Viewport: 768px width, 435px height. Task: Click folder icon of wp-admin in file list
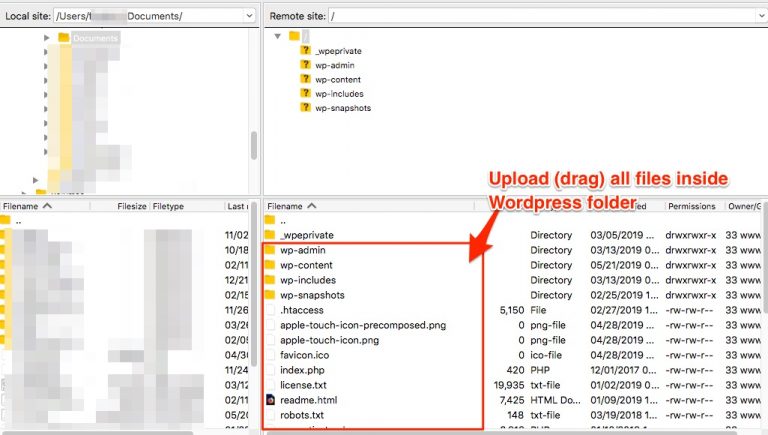click(270, 250)
